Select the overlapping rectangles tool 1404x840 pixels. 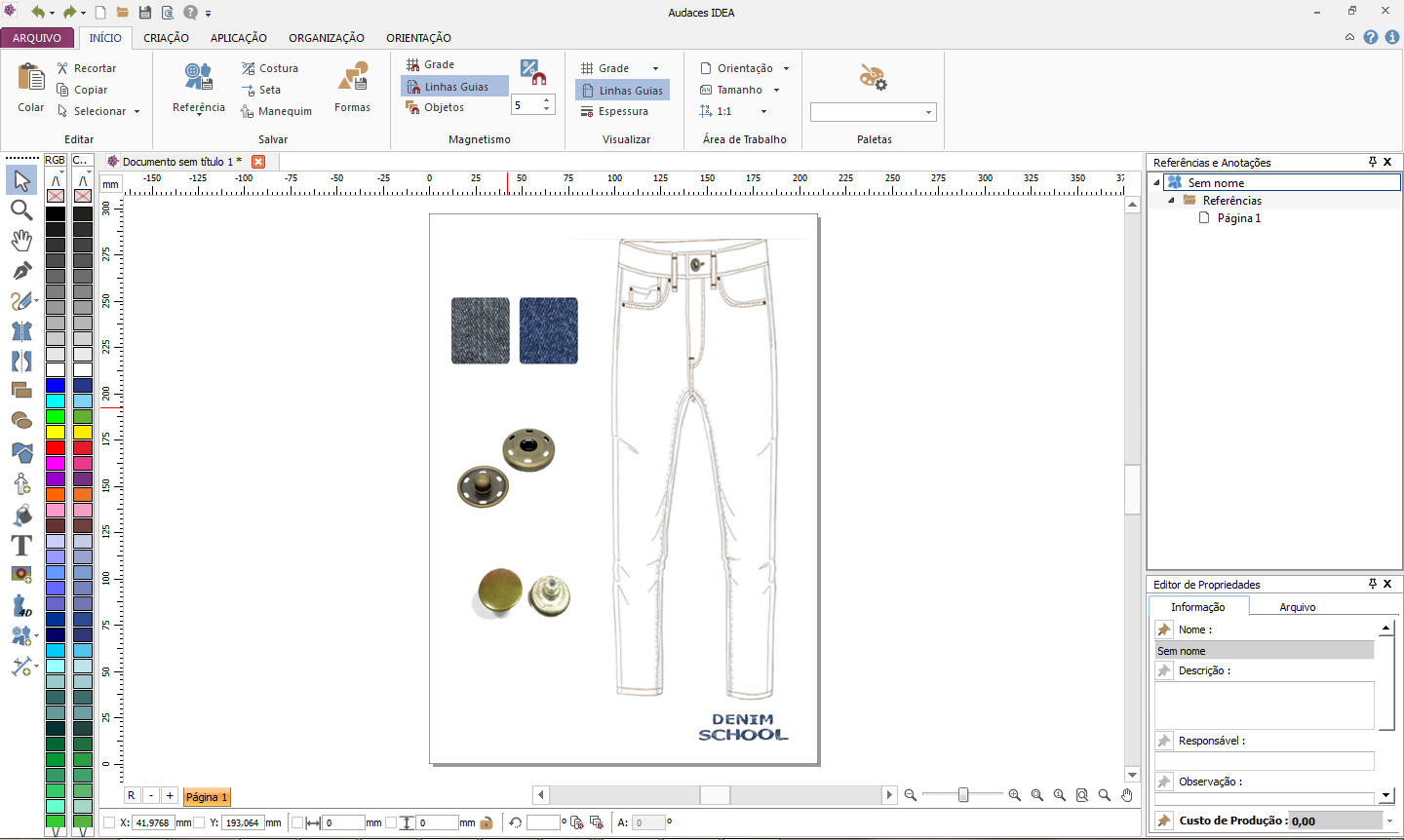click(21, 391)
